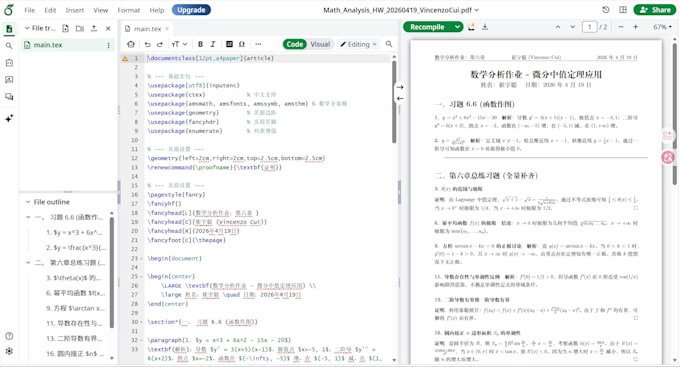680x367 pixels.
Task: Click the editor vertical scrollbar
Action: (394, 102)
